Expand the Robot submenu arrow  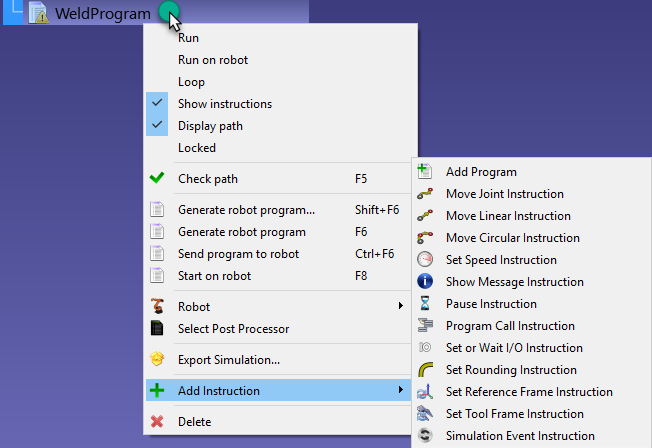coord(401,306)
